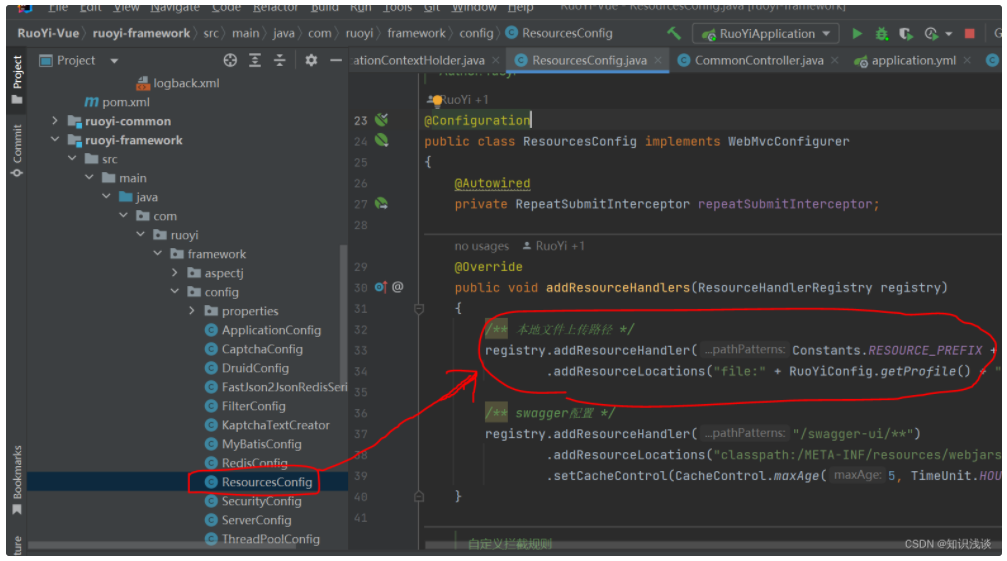The height and width of the screenshot is (561, 1007).
Task: Open RuoYiApplication run configuration dropdown
Action: 766,33
